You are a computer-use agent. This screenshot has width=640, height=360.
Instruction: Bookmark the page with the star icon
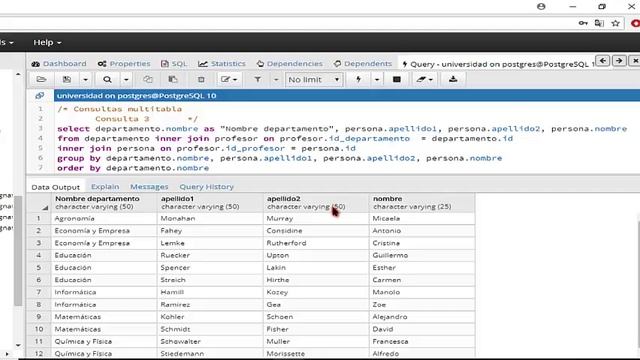[616, 23]
